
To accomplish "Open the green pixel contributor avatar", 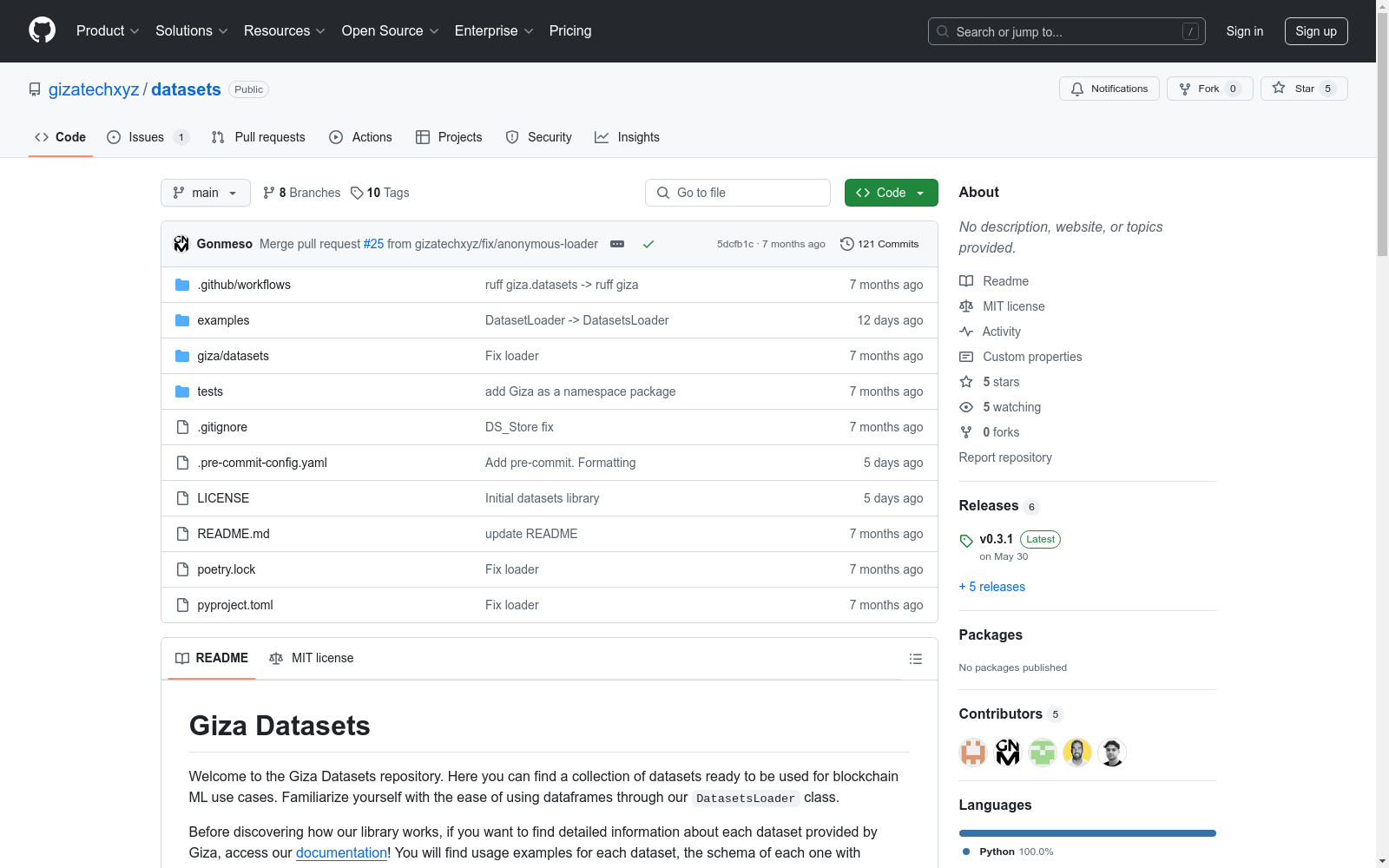I will tap(1043, 753).
